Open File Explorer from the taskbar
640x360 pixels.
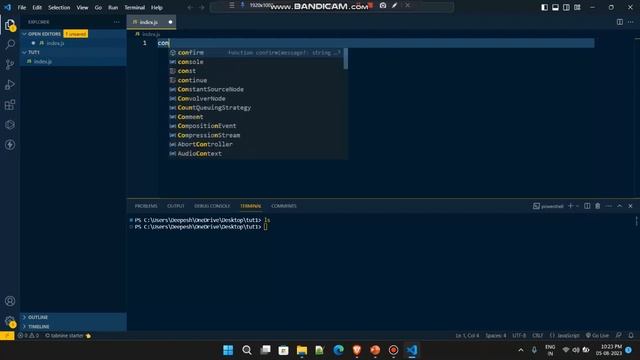(x=302, y=350)
